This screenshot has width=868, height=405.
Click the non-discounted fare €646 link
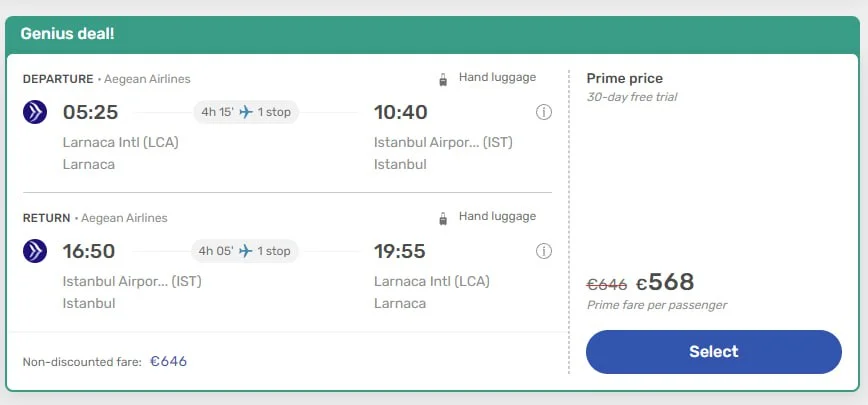tap(168, 361)
